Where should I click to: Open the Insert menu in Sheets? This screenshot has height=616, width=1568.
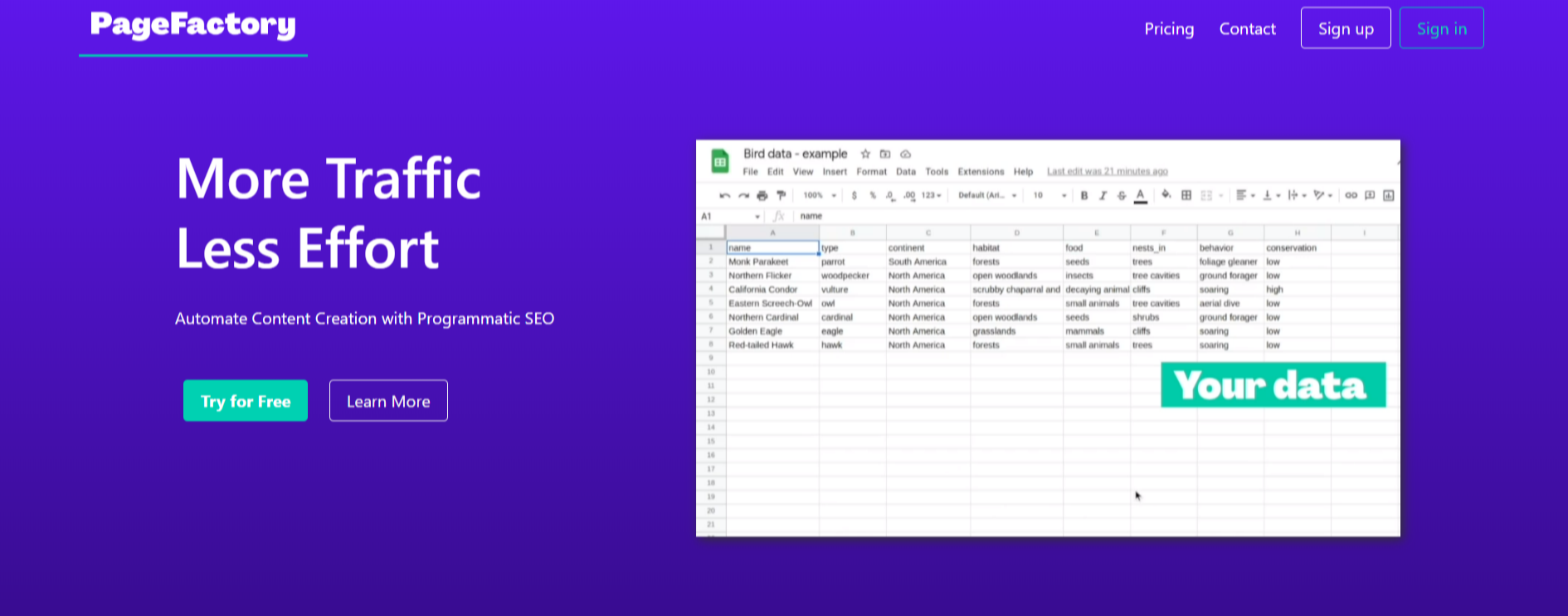point(835,172)
